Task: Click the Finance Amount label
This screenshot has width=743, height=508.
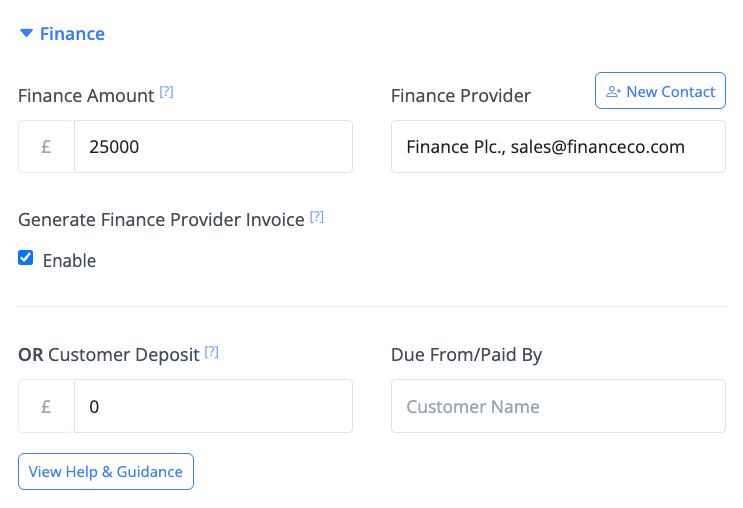Action: tap(86, 96)
